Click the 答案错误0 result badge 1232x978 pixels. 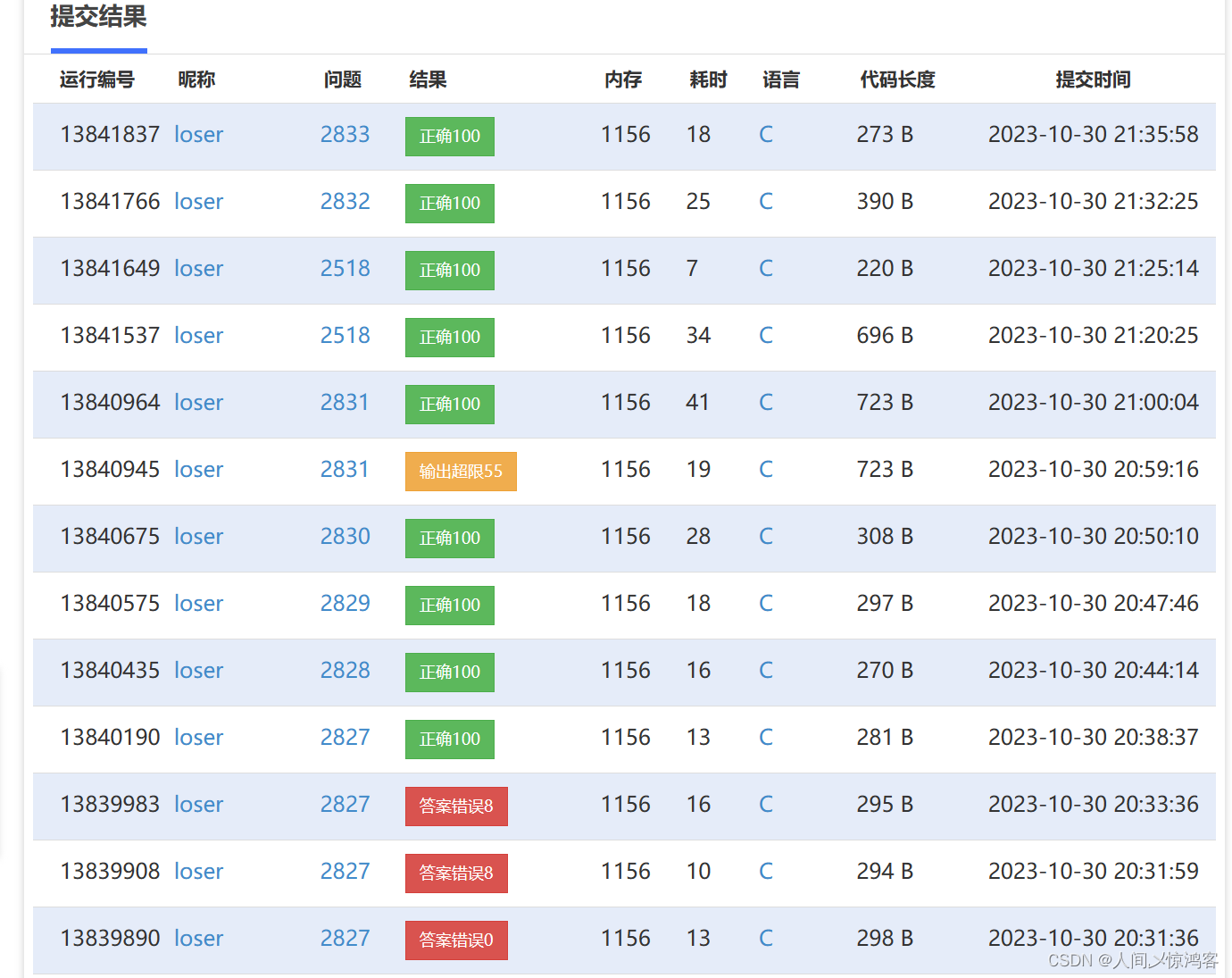(456, 940)
